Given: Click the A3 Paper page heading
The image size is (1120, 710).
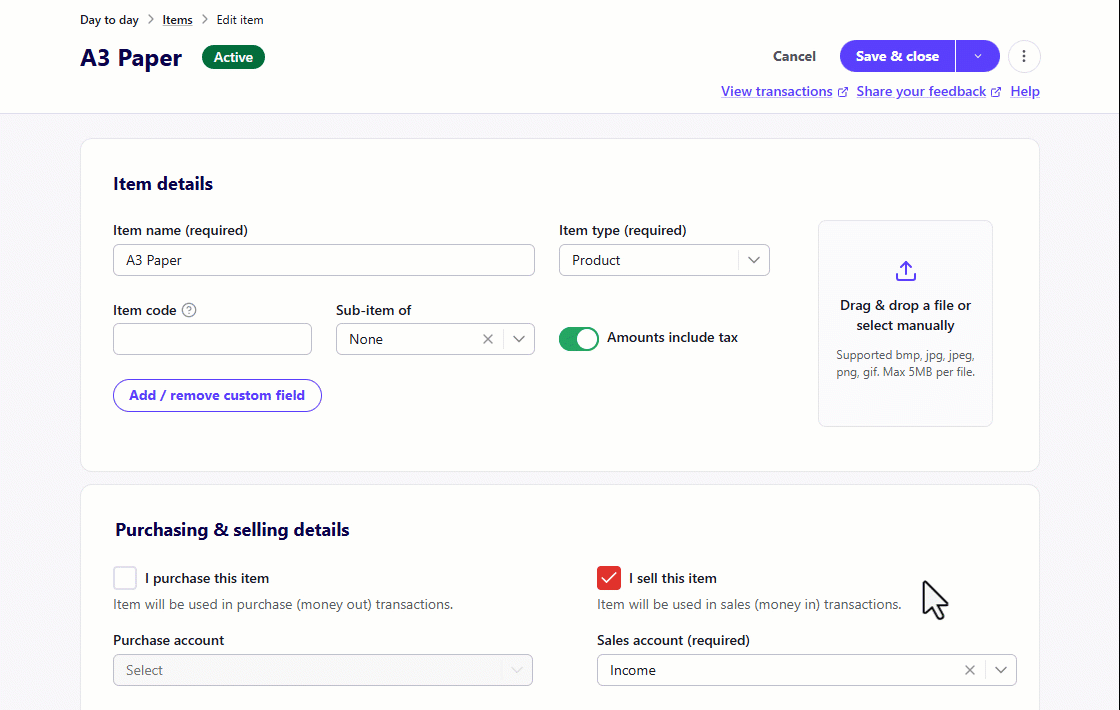Looking at the screenshot, I should tap(131, 58).
